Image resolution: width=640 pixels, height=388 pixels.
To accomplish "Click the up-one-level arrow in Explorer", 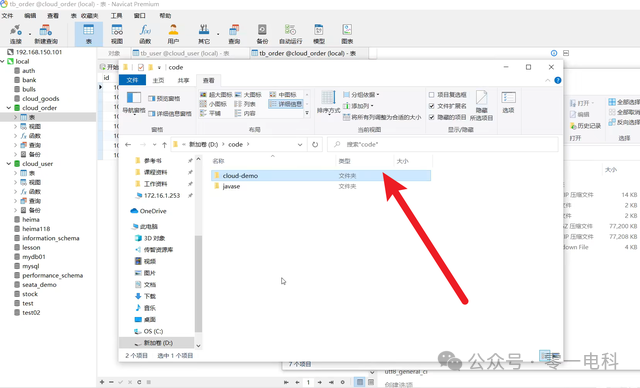I will pyautogui.click(x=164, y=145).
